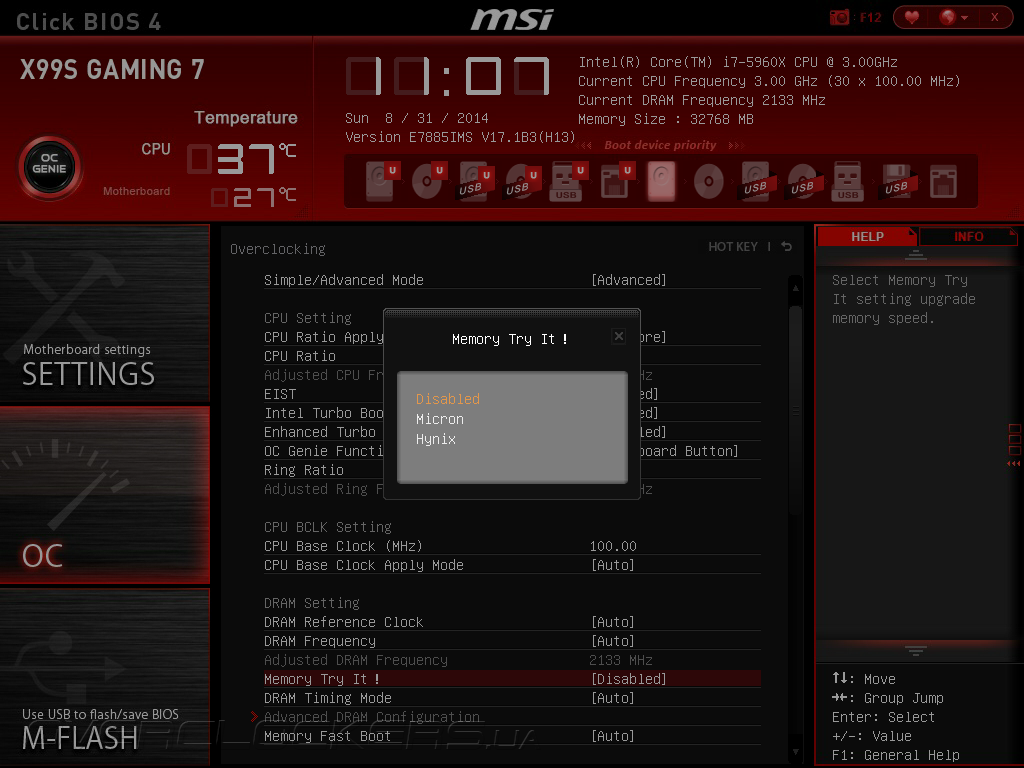Close the BIOS with the top X

point(994,17)
